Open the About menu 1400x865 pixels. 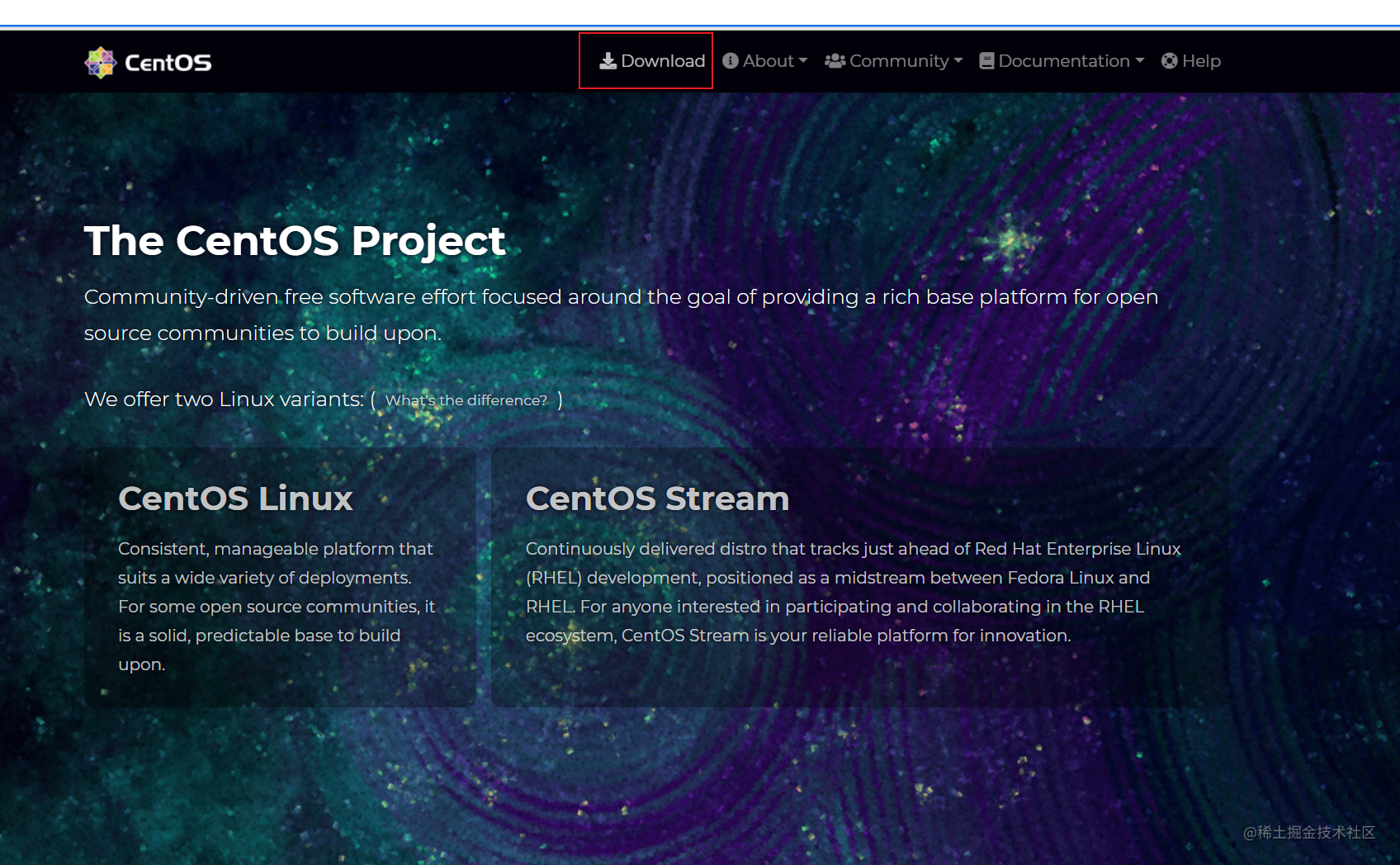[x=765, y=61]
